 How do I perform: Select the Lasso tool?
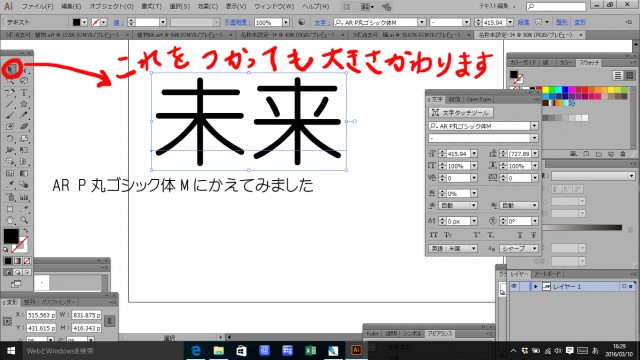pos(24,81)
